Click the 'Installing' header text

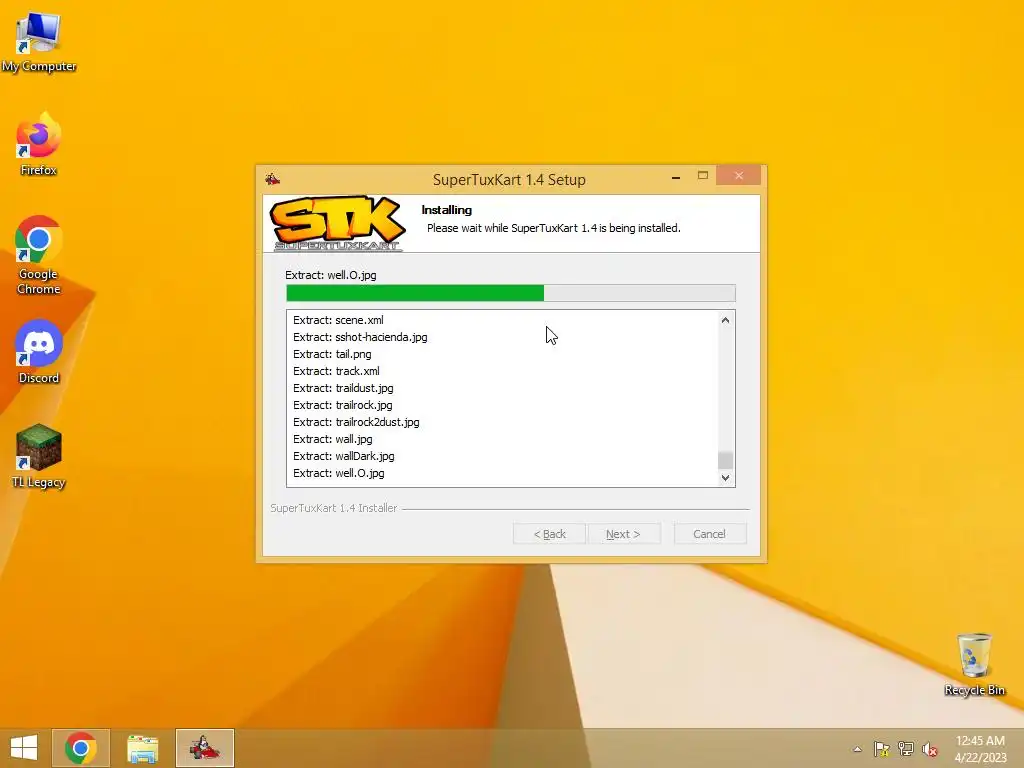point(447,210)
